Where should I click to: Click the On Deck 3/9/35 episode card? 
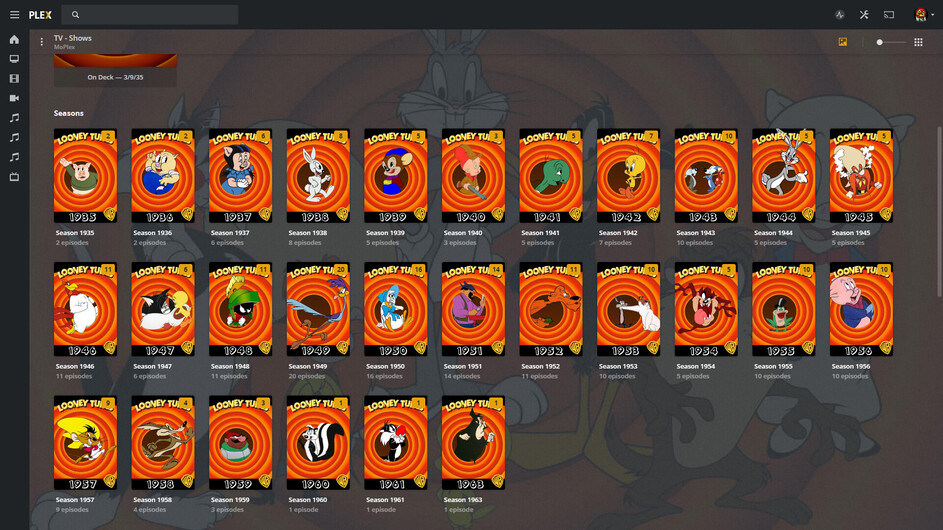[x=115, y=70]
